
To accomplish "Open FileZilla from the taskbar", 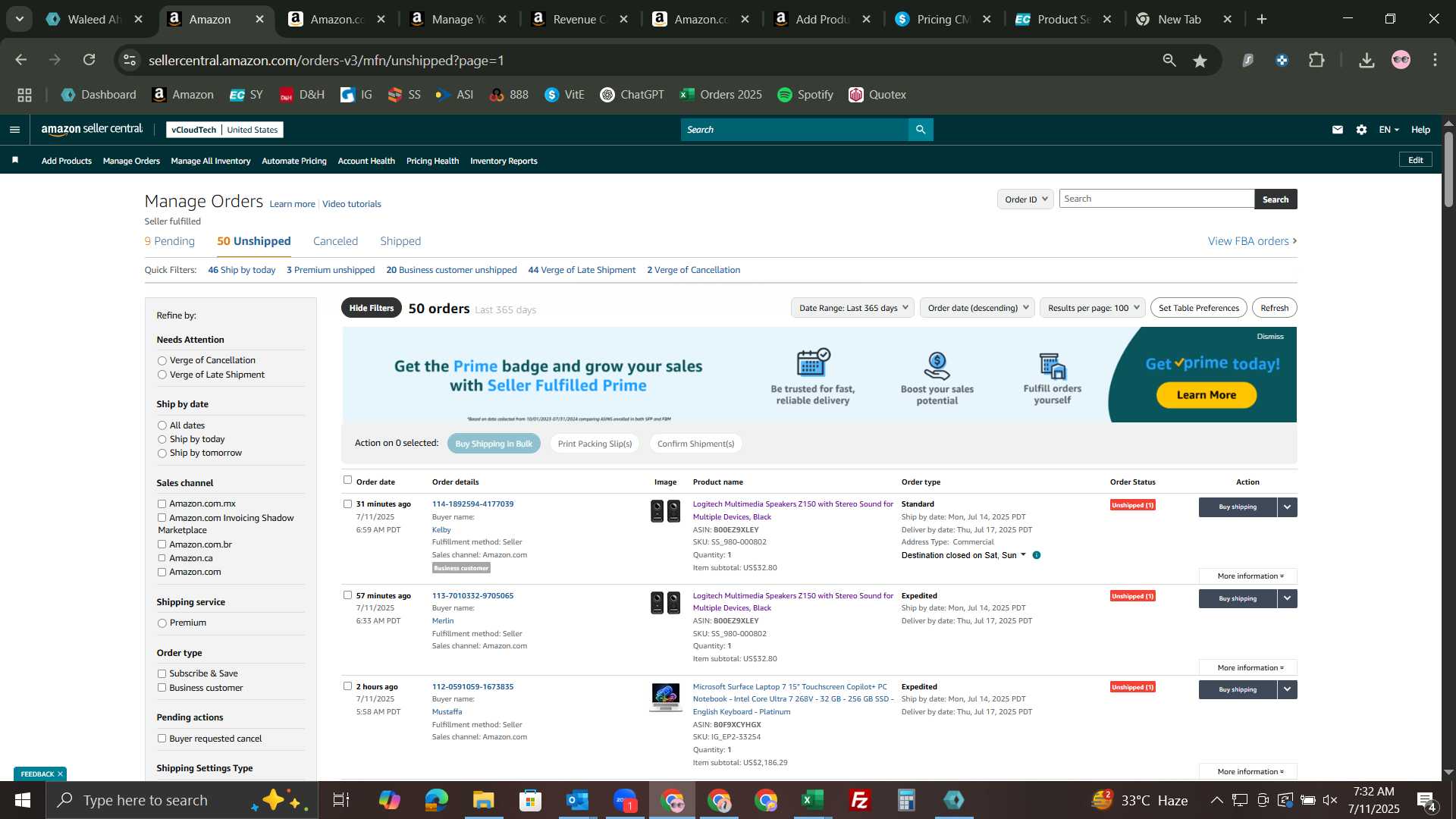I will (859, 800).
